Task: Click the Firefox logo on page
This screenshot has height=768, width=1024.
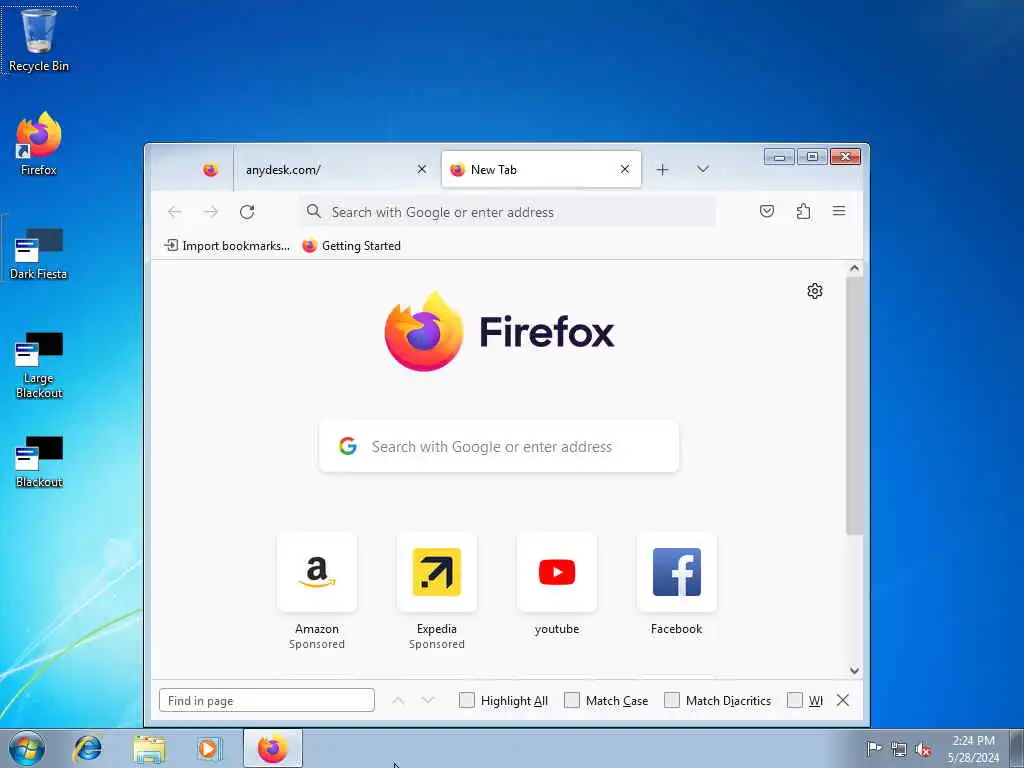Action: pos(500,332)
